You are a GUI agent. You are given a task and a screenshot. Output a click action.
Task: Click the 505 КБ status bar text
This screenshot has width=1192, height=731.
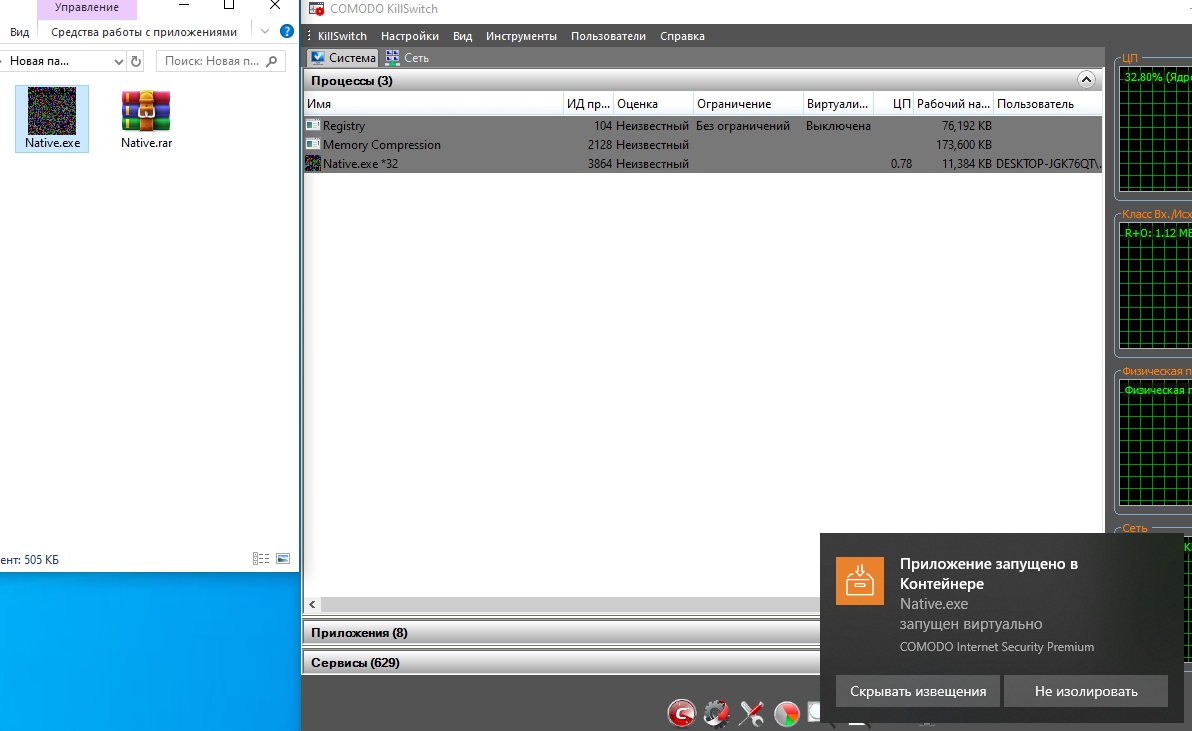41,559
